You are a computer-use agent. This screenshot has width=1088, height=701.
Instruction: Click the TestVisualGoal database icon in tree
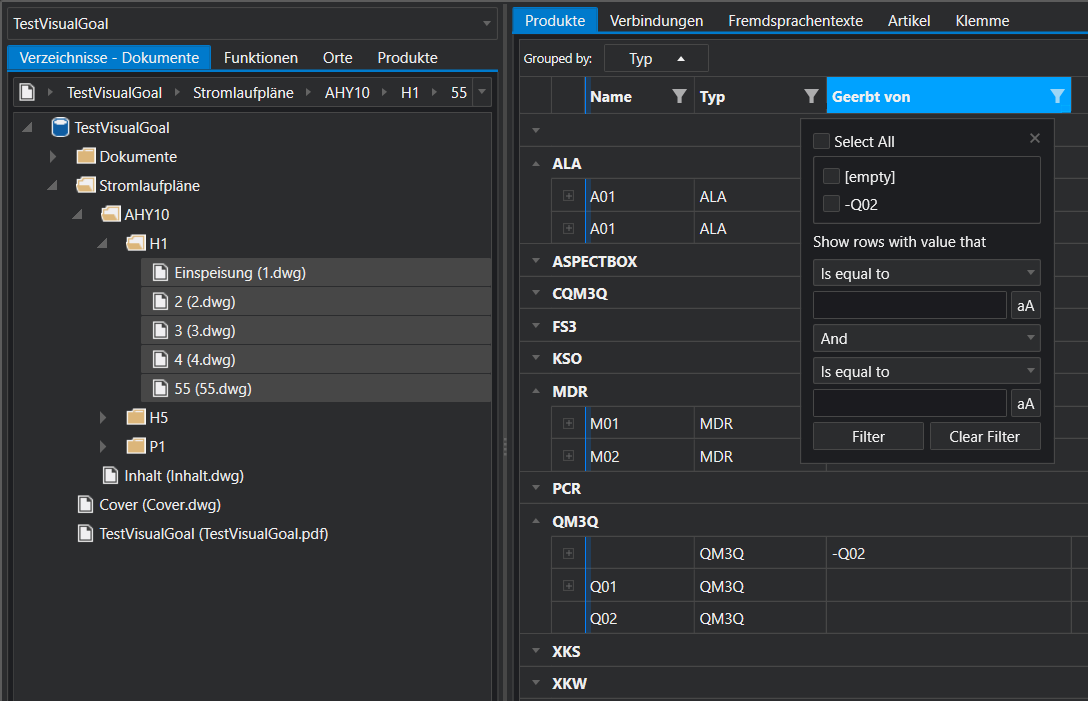pos(60,128)
